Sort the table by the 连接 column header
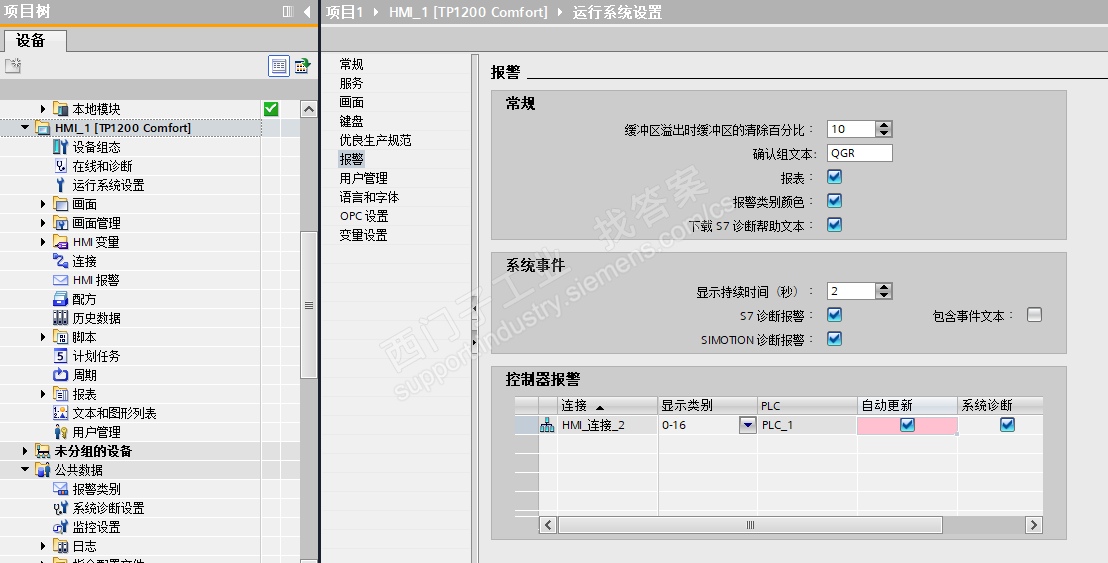 click(x=608, y=405)
